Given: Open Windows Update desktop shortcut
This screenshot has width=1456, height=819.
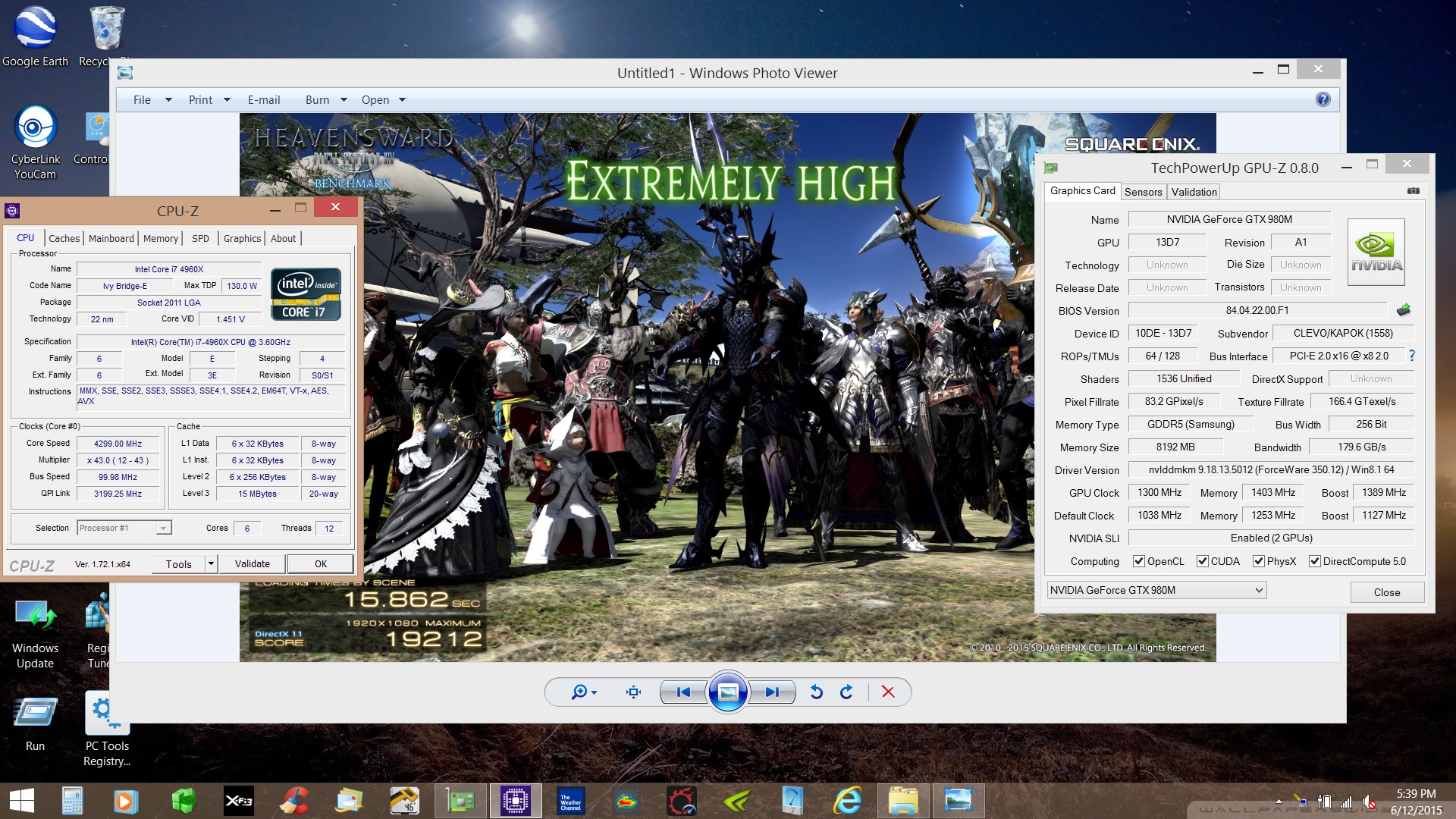Looking at the screenshot, I should 35,634.
